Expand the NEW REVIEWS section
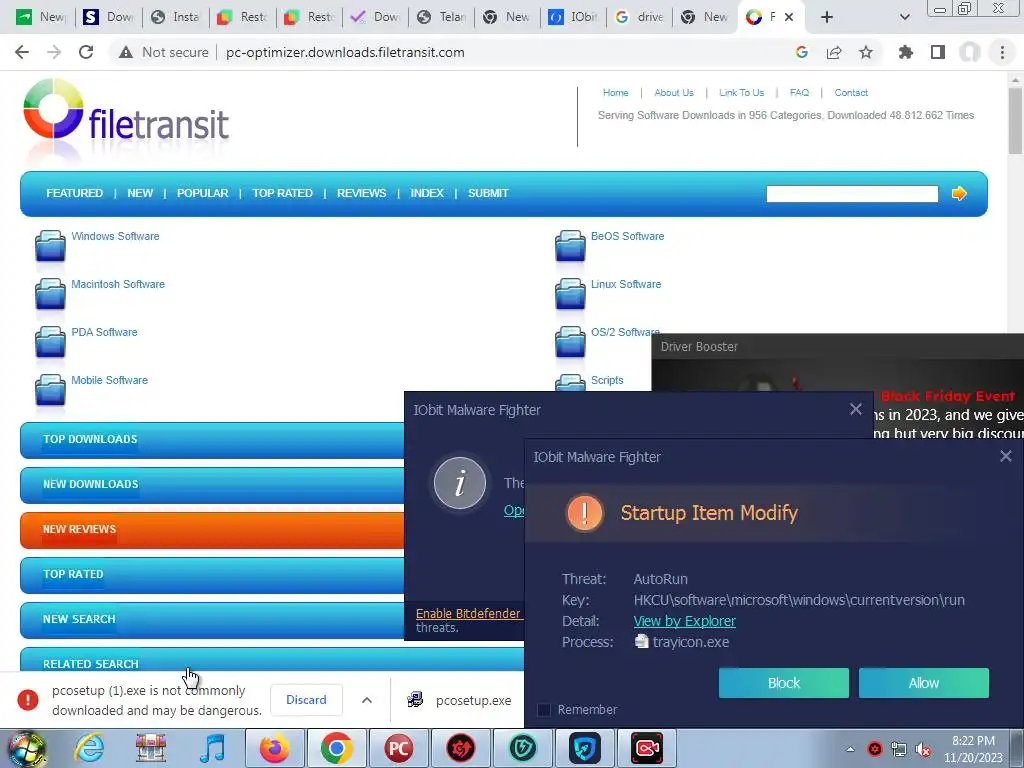 (x=212, y=530)
